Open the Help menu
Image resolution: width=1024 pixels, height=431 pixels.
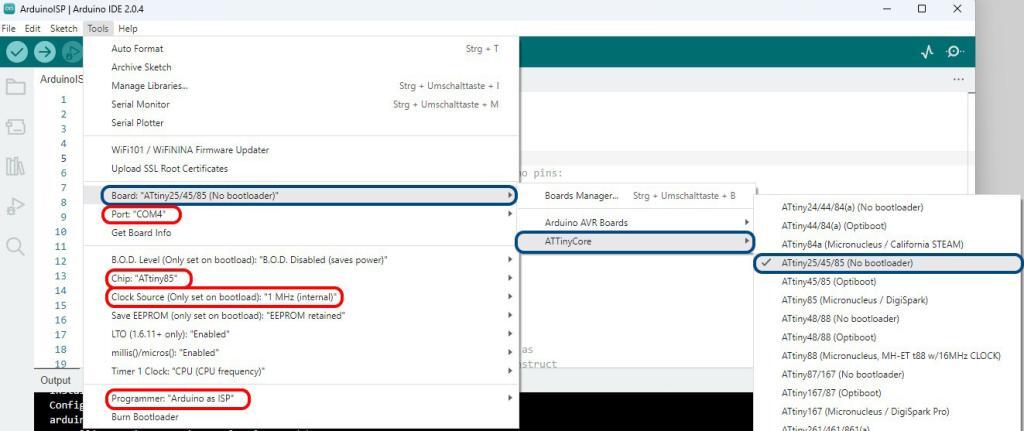click(x=128, y=29)
